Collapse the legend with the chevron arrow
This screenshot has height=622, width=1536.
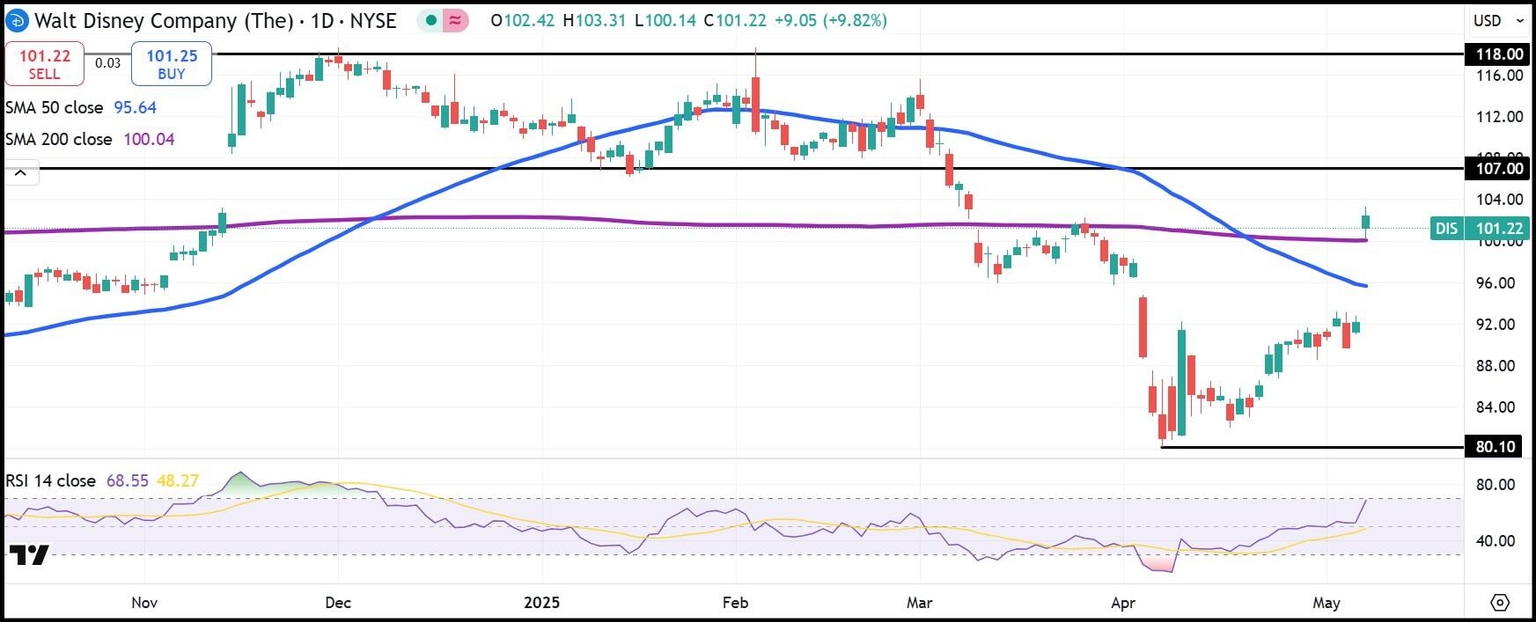click(20, 171)
